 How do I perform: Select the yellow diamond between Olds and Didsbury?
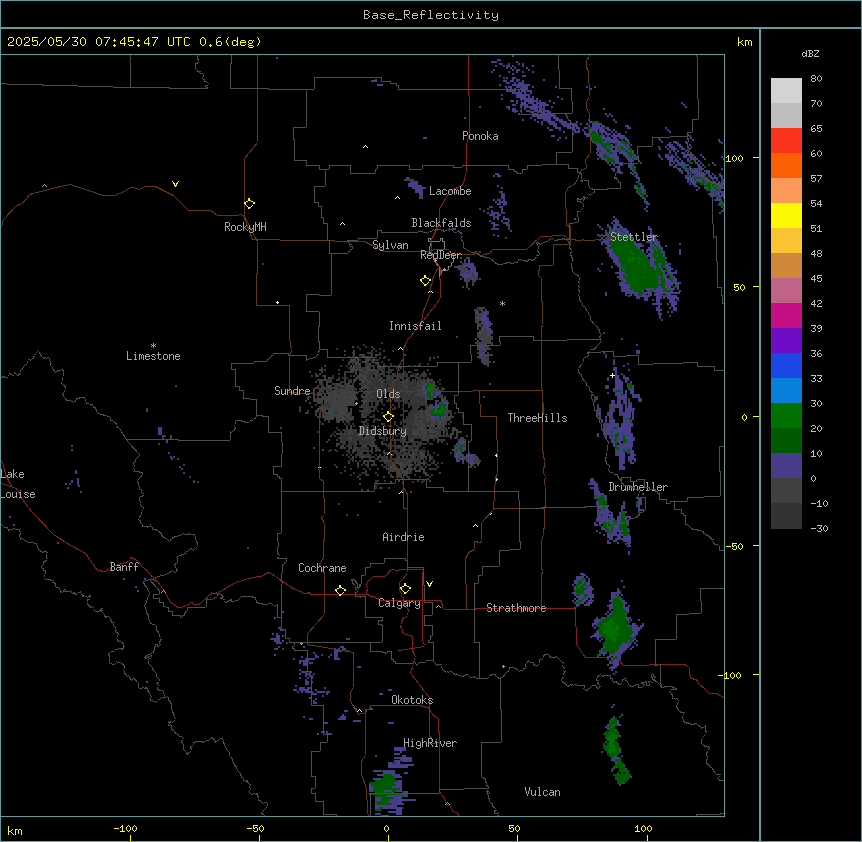389,417
